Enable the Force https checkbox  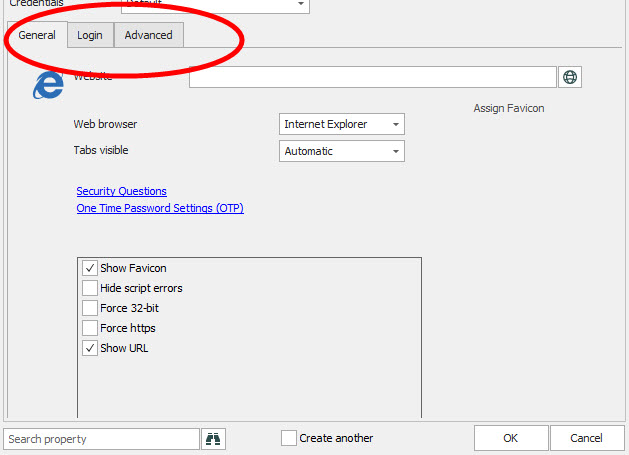tap(90, 328)
